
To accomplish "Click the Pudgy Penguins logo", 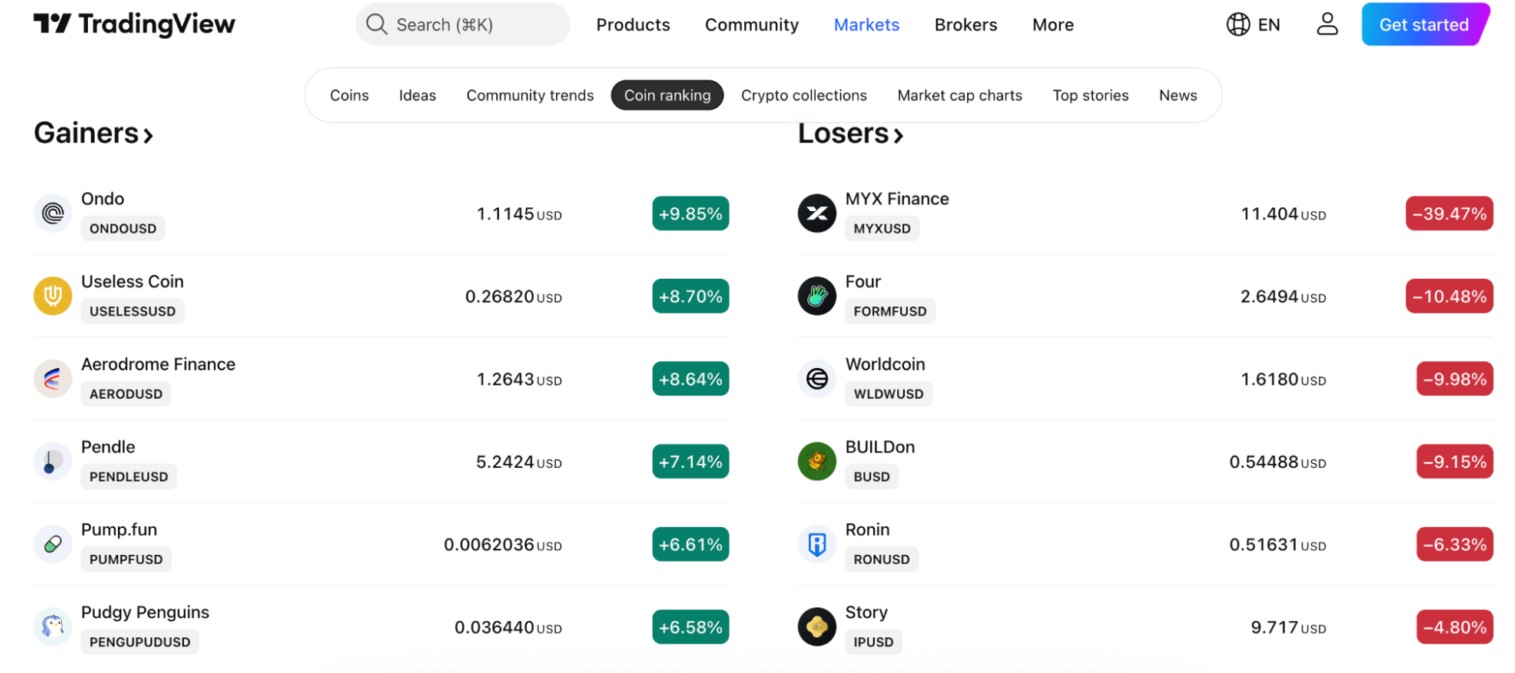I will [x=52, y=627].
